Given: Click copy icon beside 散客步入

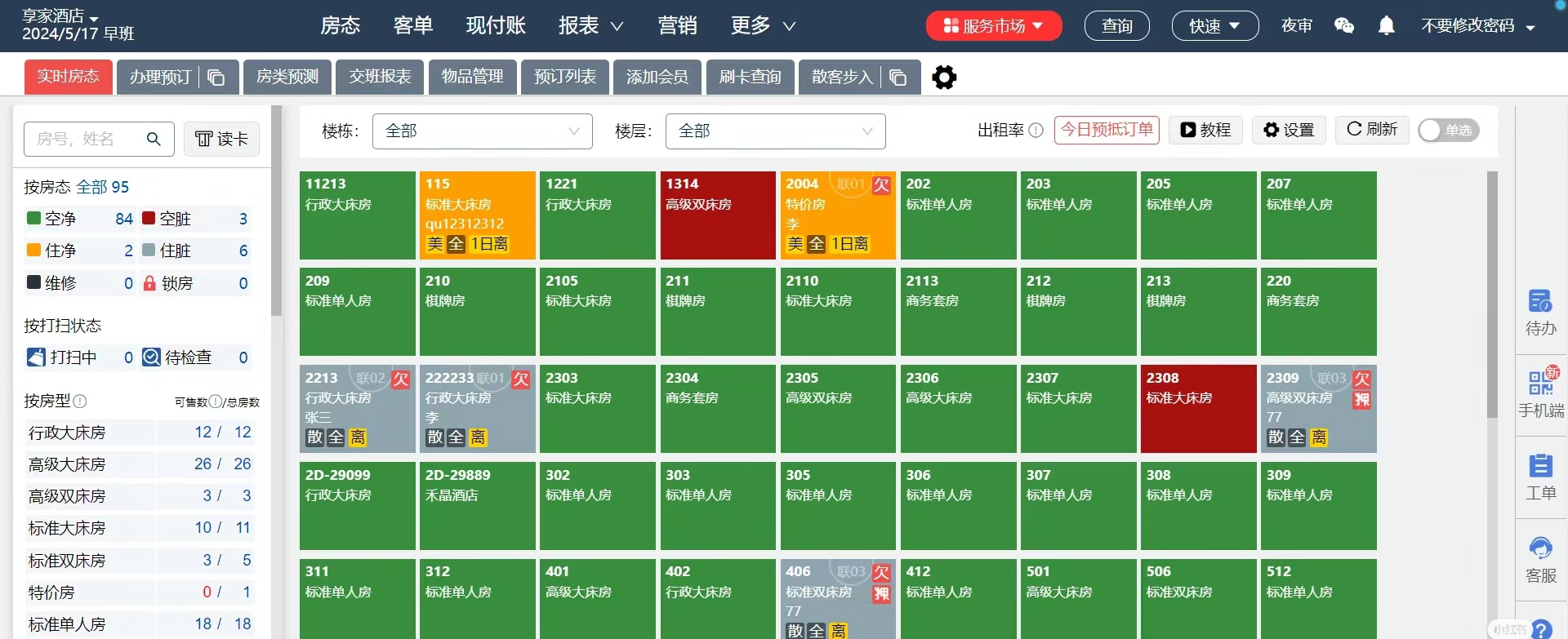Looking at the screenshot, I should pyautogui.click(x=898, y=78).
